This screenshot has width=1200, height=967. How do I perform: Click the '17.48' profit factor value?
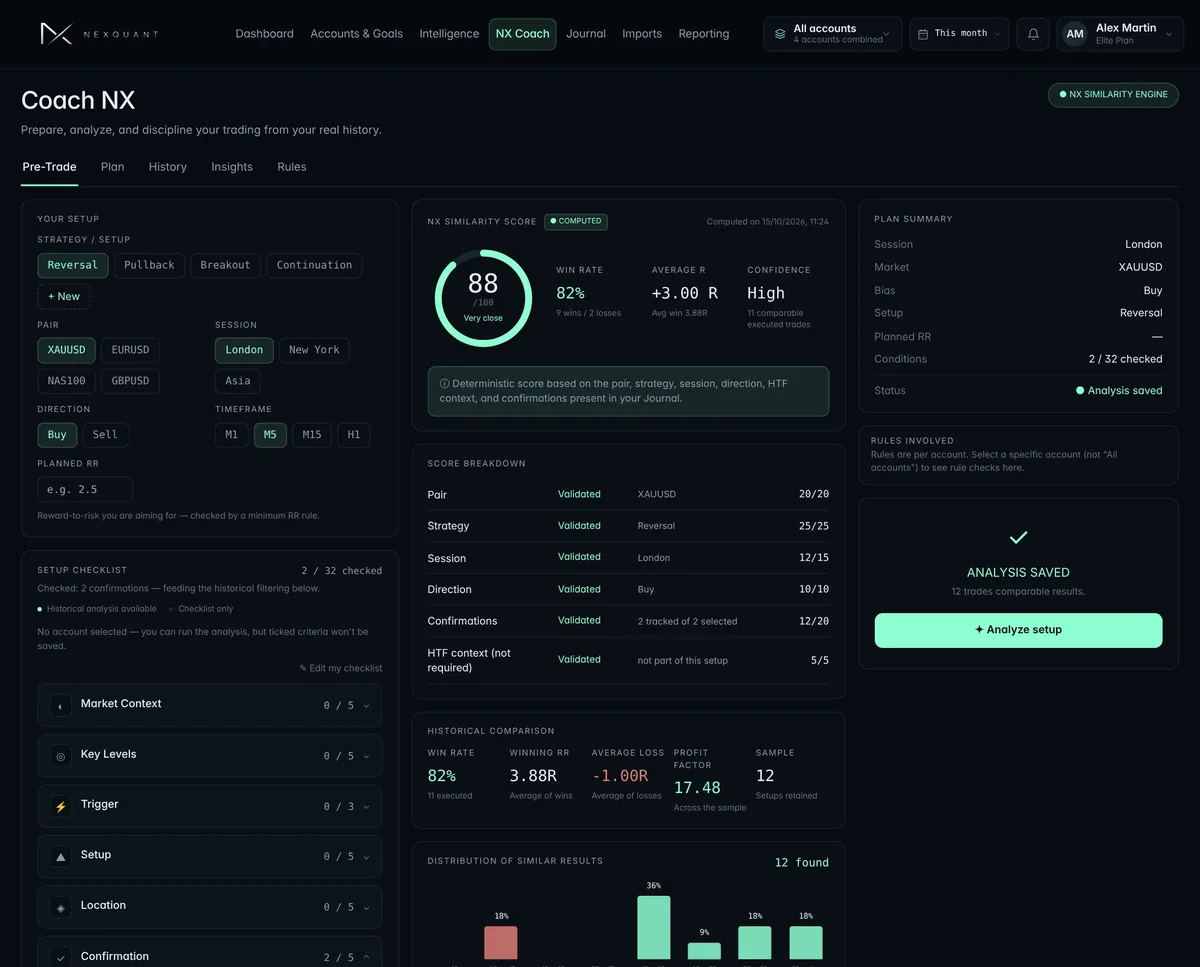697,788
